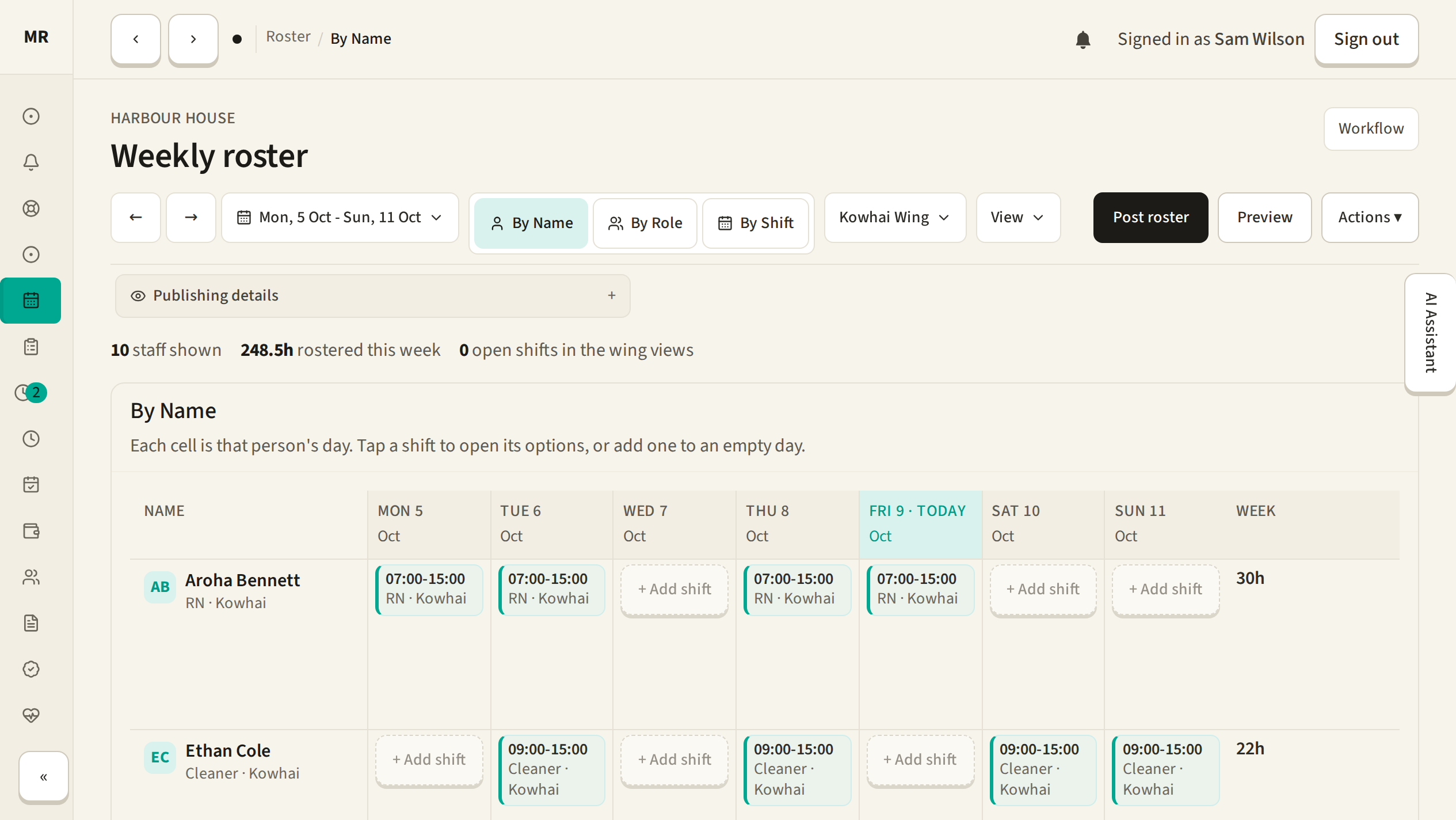Open the clipboard icon in the sidebar
Viewport: 1456px width, 820px height.
point(31,347)
